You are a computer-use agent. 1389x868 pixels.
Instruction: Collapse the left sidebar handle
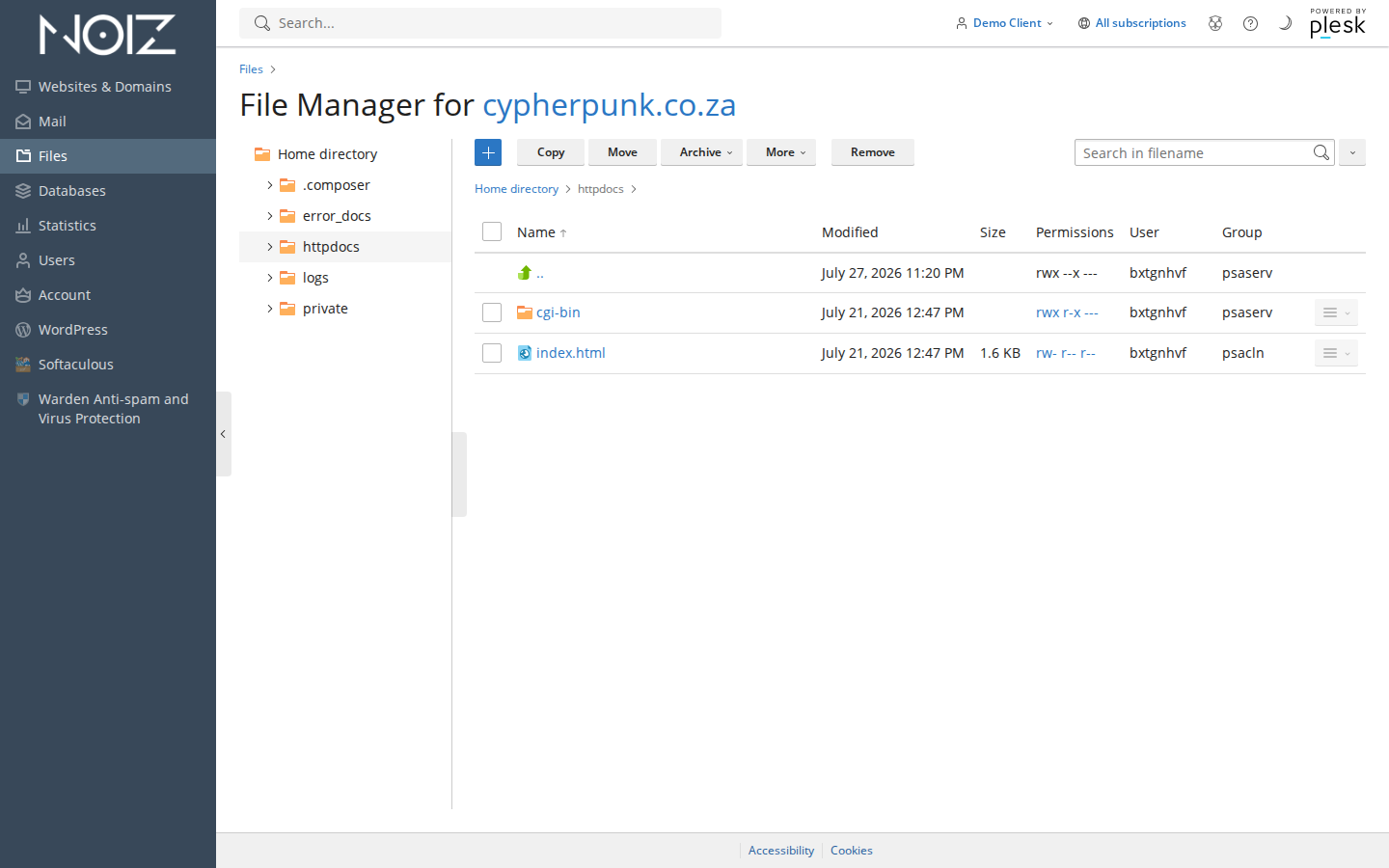224,434
